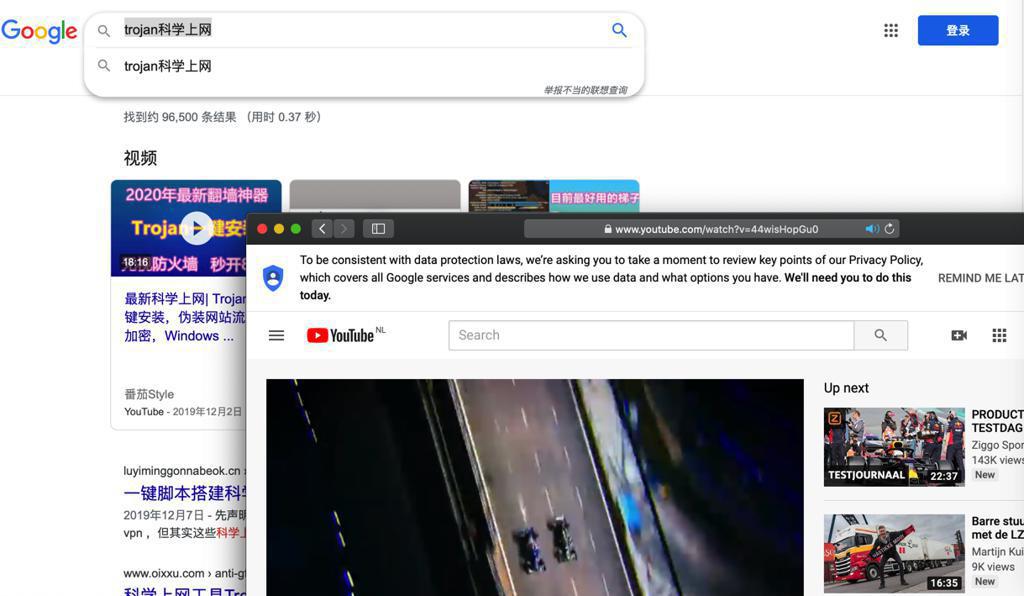Open the TESTJOURNAAL 22:37 video thumbnail
This screenshot has height=596, width=1024.
pyautogui.click(x=894, y=447)
